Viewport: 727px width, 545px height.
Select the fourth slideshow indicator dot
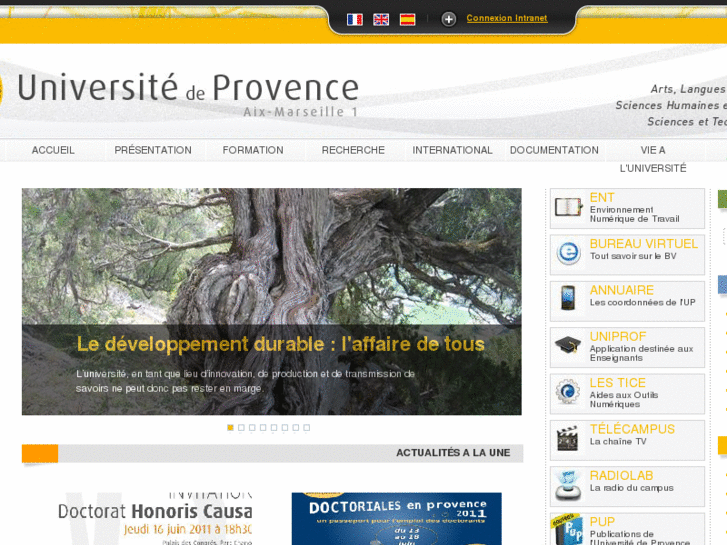[x=263, y=428]
